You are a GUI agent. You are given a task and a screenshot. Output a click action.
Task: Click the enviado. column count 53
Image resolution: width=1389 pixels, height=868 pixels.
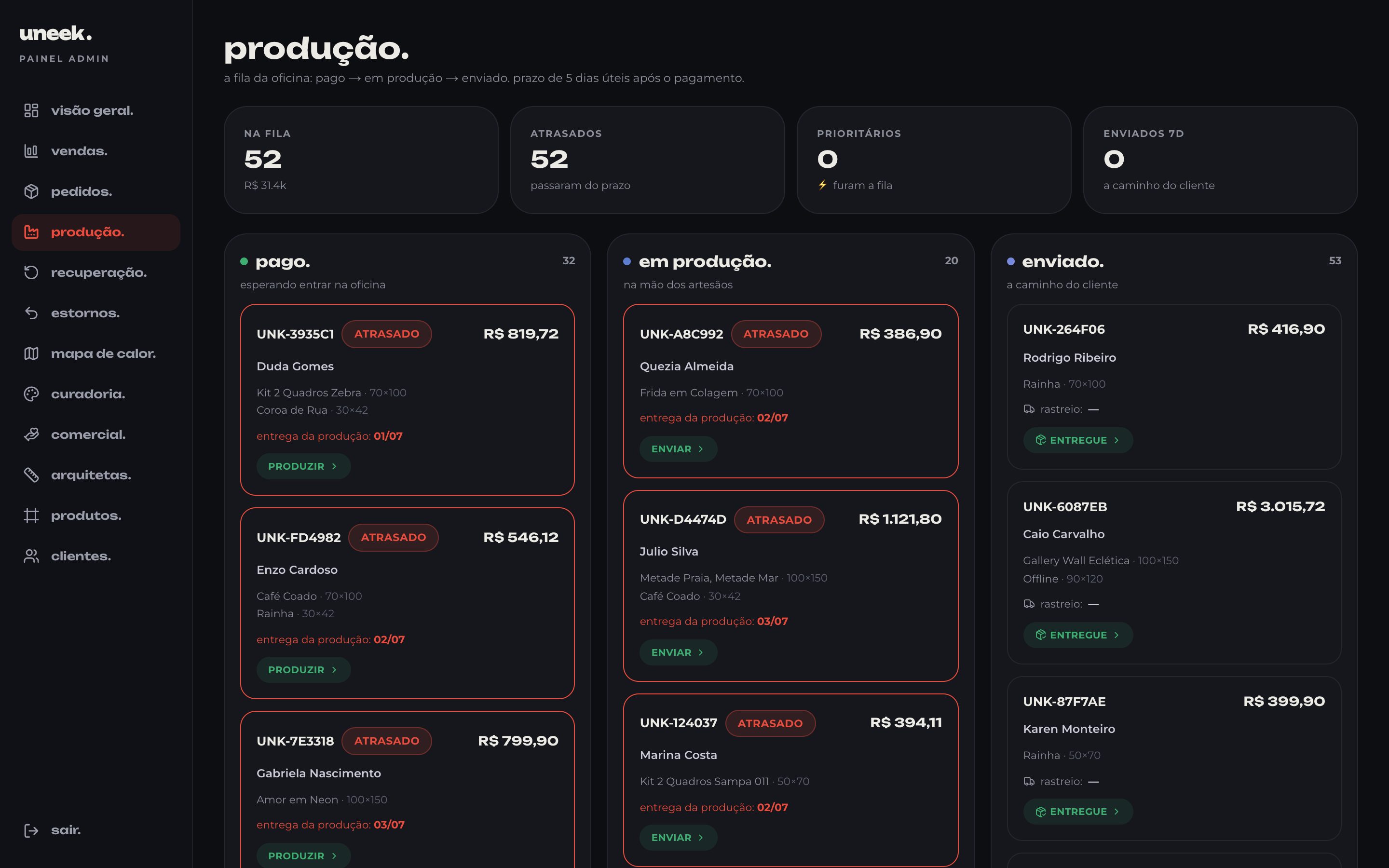(x=1335, y=260)
